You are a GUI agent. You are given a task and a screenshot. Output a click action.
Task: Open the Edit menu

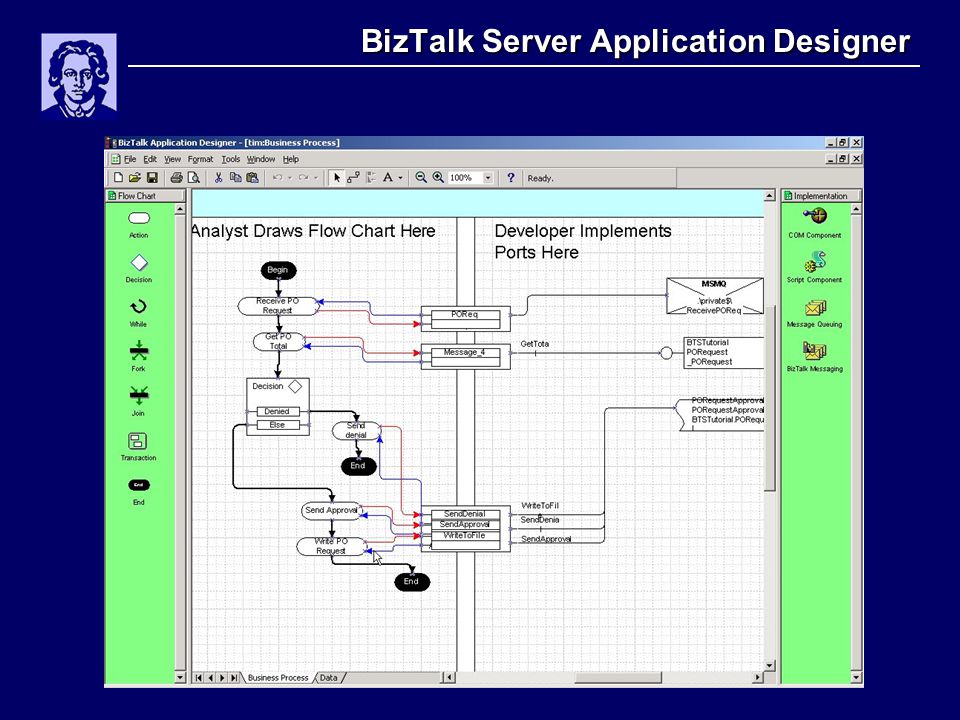[150, 159]
